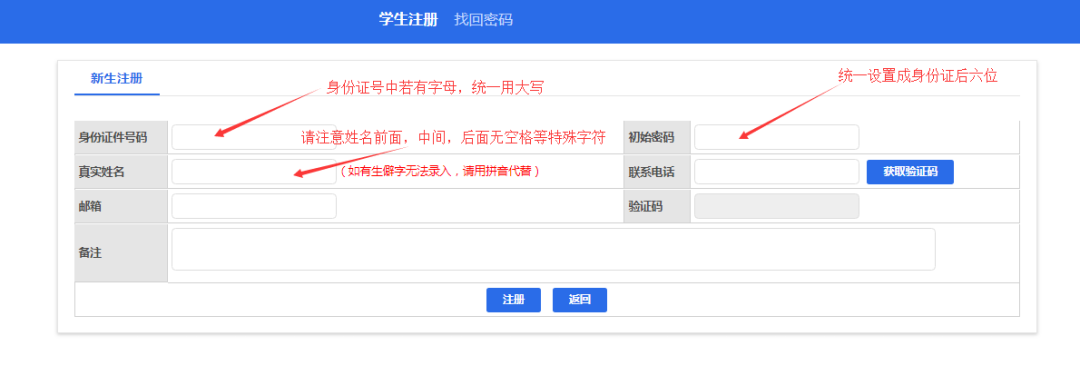The width and height of the screenshot is (1080, 385).
Task: Select the 新生注册 tab
Action: pyautogui.click(x=116, y=78)
